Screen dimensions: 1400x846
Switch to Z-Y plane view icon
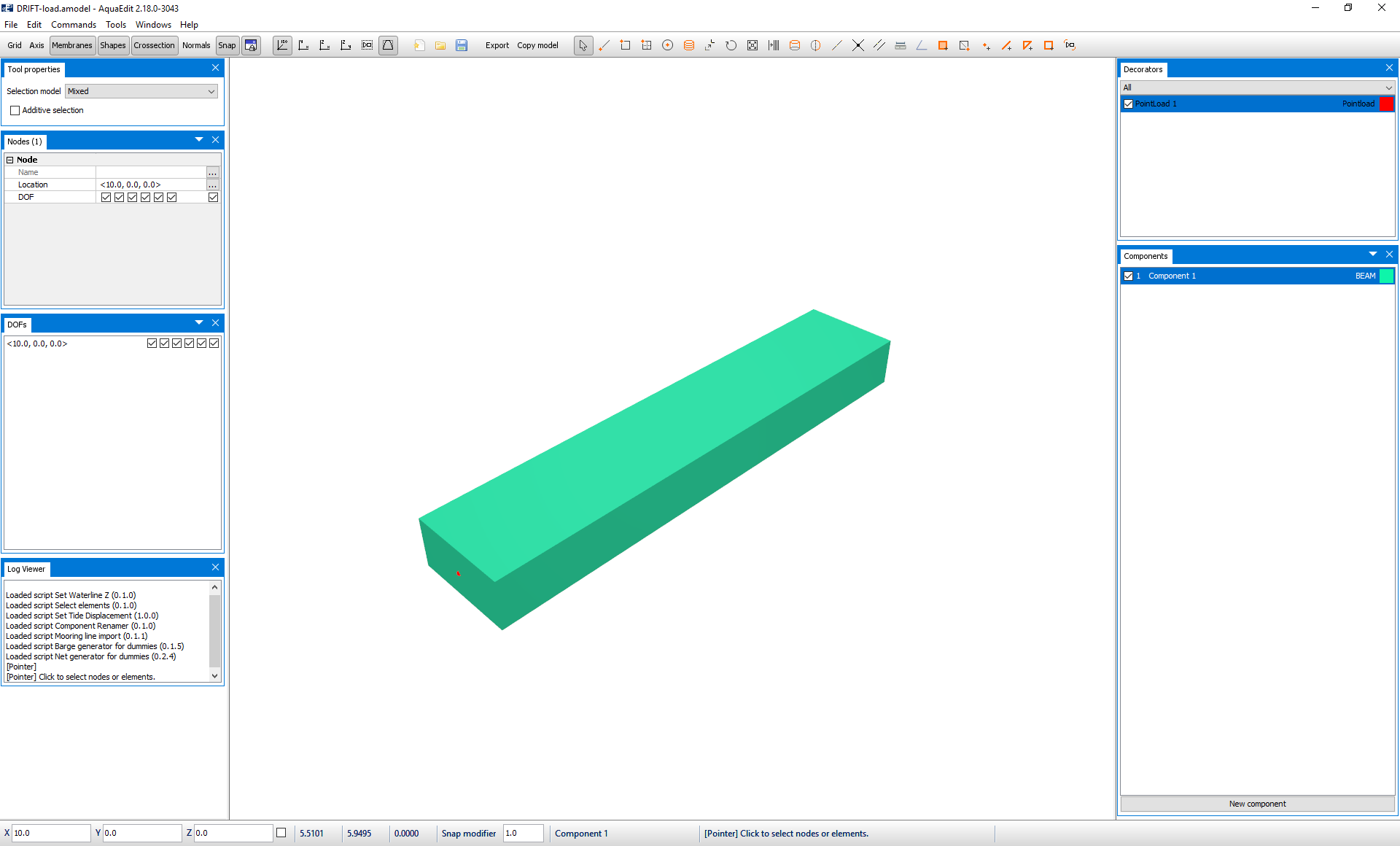click(346, 45)
